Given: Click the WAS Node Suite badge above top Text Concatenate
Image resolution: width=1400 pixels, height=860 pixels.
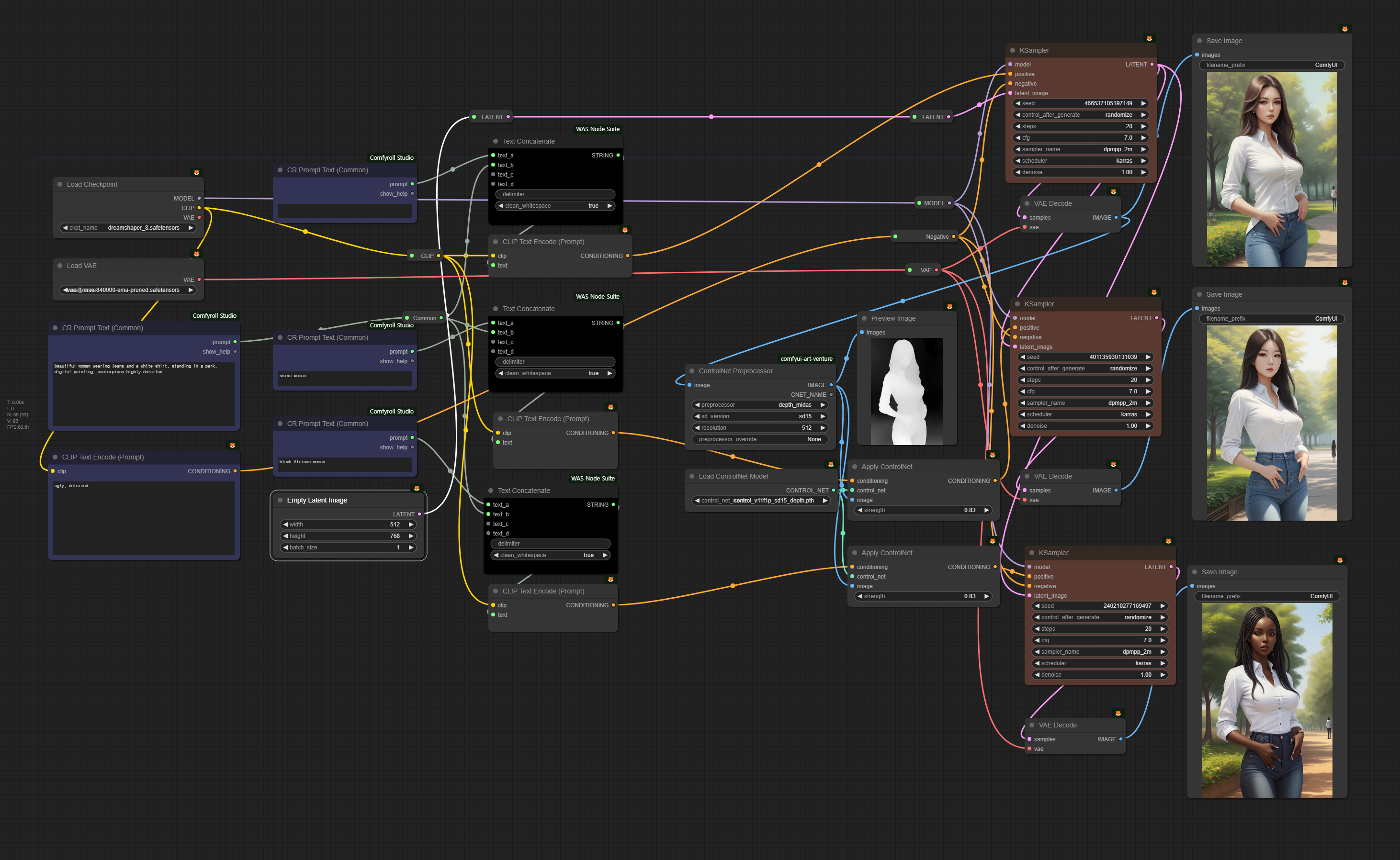Looking at the screenshot, I should pos(597,129).
